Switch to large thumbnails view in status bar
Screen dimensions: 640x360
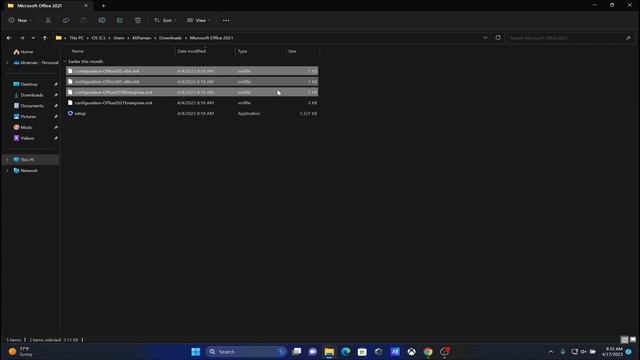point(633,340)
